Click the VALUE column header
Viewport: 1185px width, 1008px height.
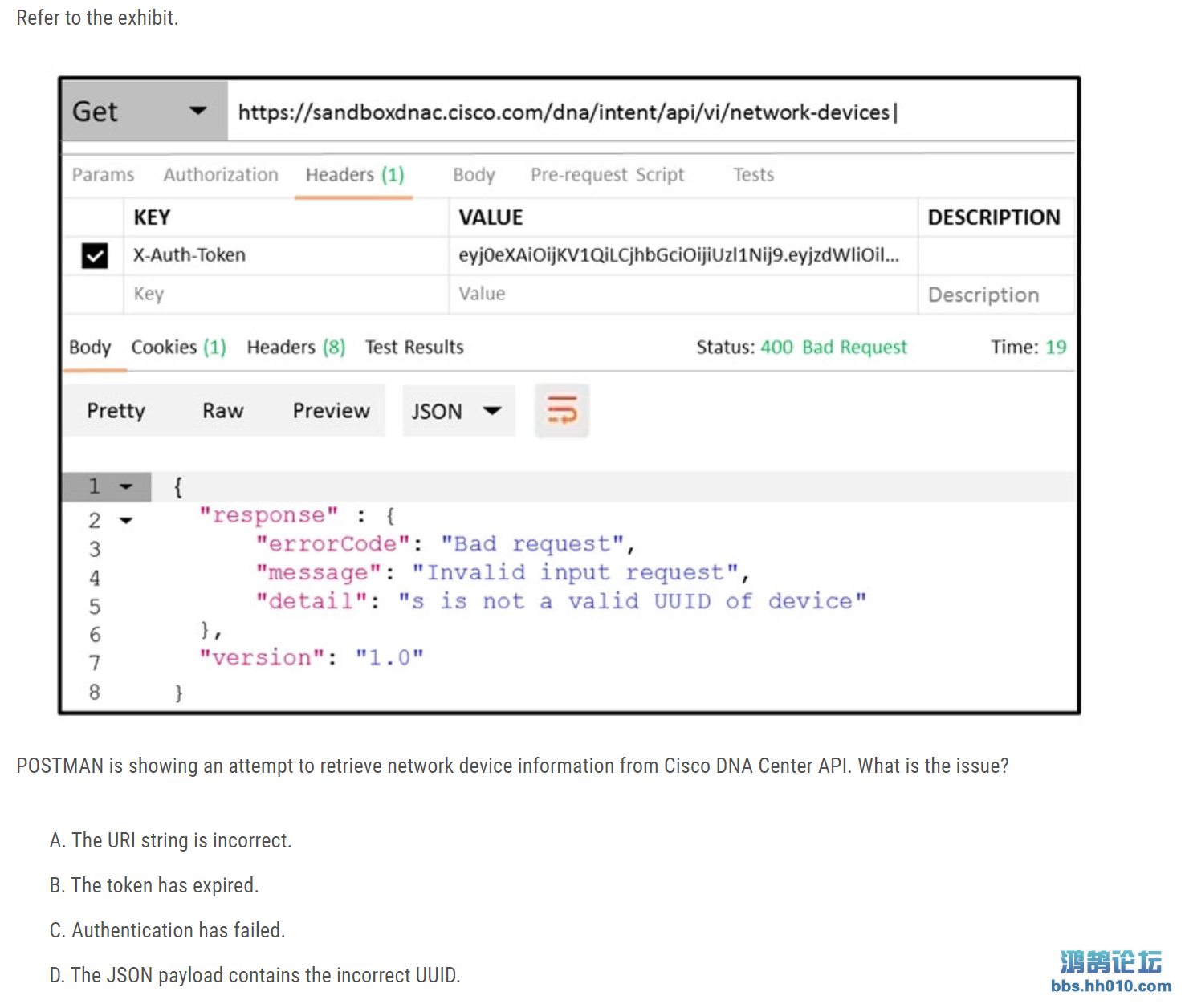point(491,217)
